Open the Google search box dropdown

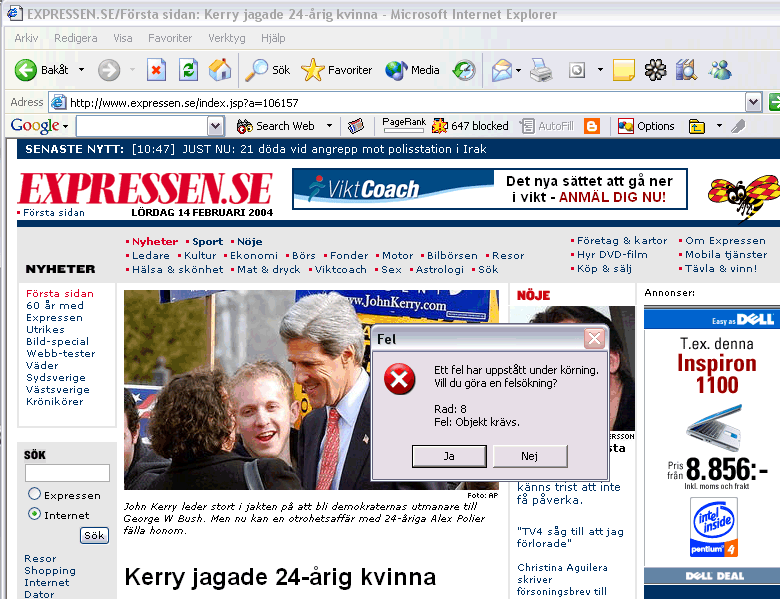[215, 126]
